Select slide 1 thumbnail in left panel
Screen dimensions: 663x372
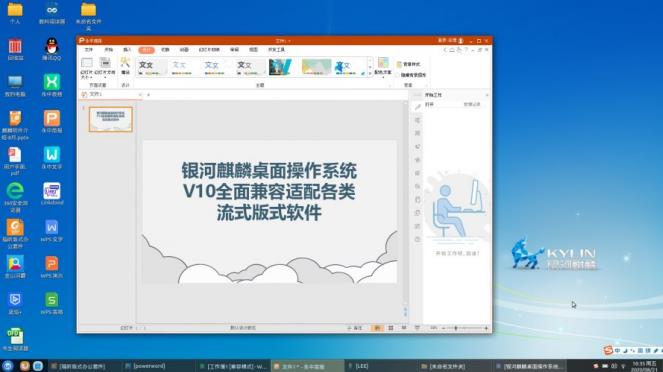pyautogui.click(x=111, y=119)
